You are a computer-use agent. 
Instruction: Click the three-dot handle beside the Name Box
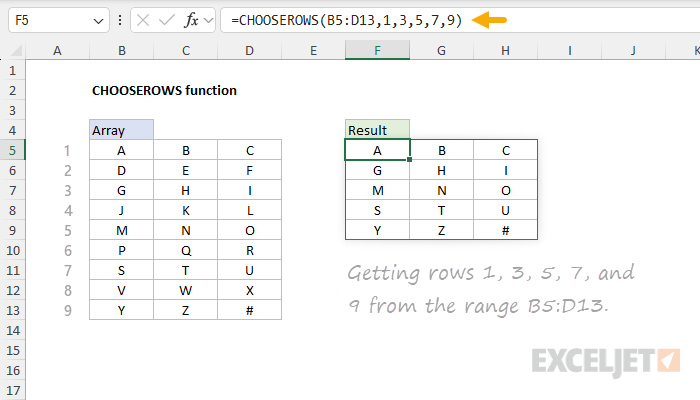click(120, 20)
